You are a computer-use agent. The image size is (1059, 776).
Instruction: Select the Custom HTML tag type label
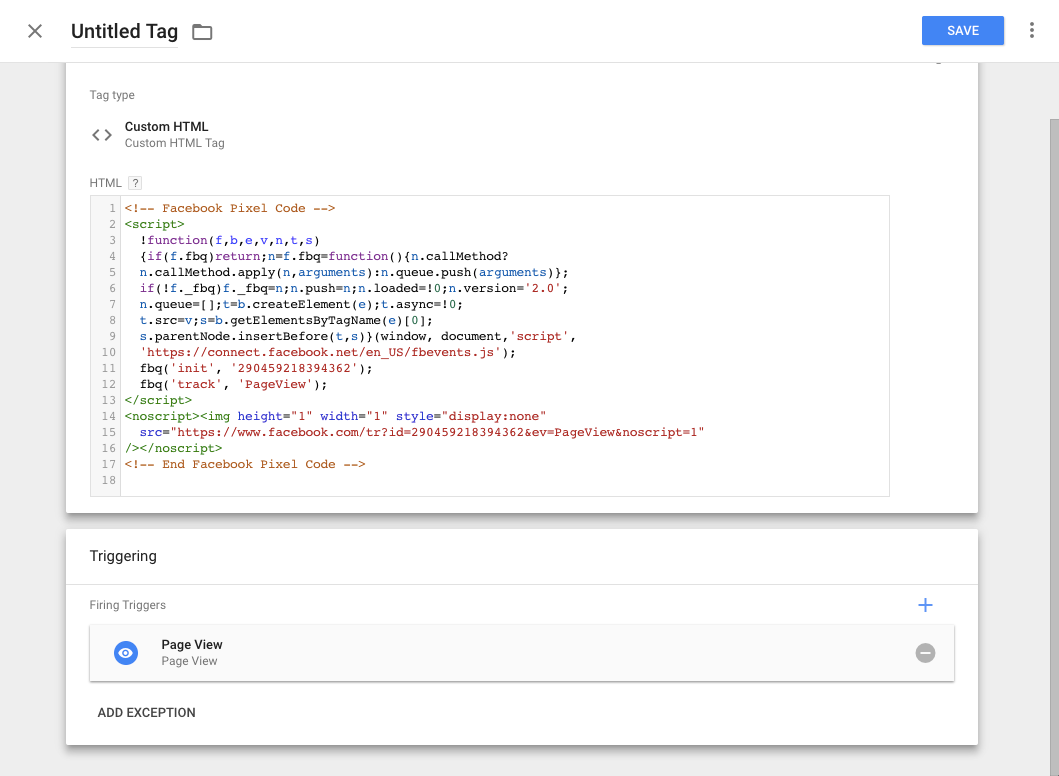166,127
